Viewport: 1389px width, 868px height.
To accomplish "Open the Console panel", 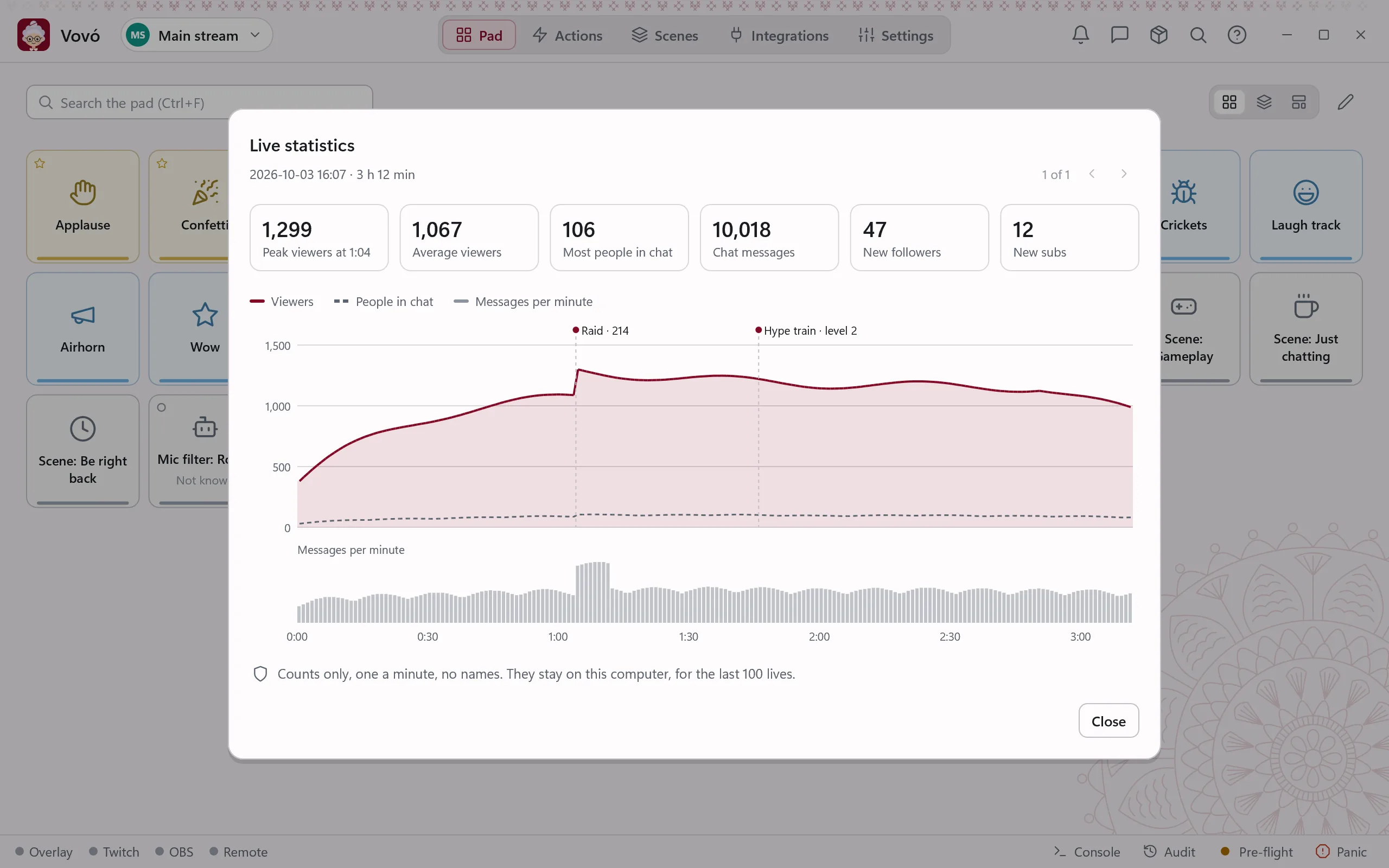I will [x=1087, y=851].
